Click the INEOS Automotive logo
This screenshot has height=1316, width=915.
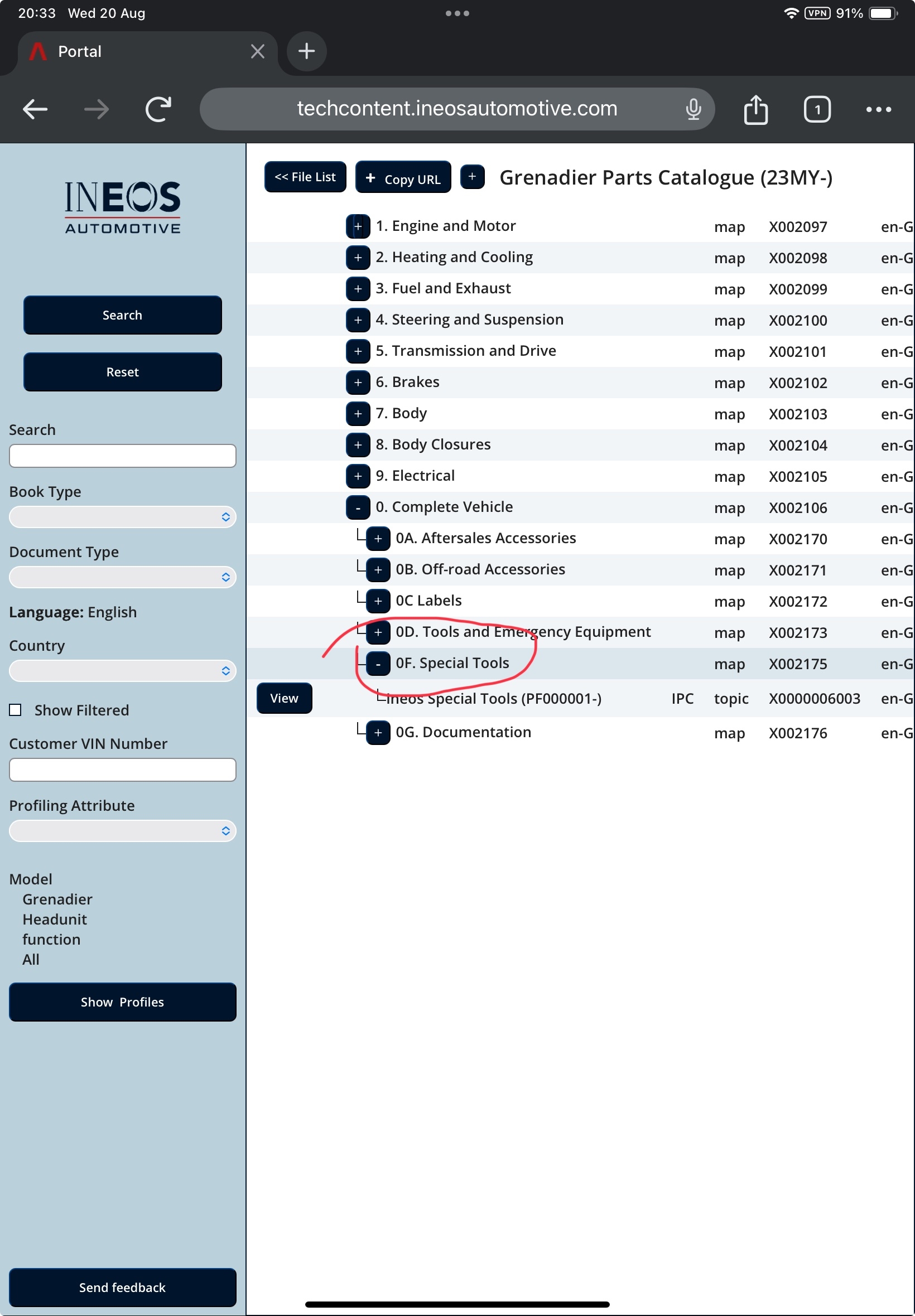(x=123, y=207)
